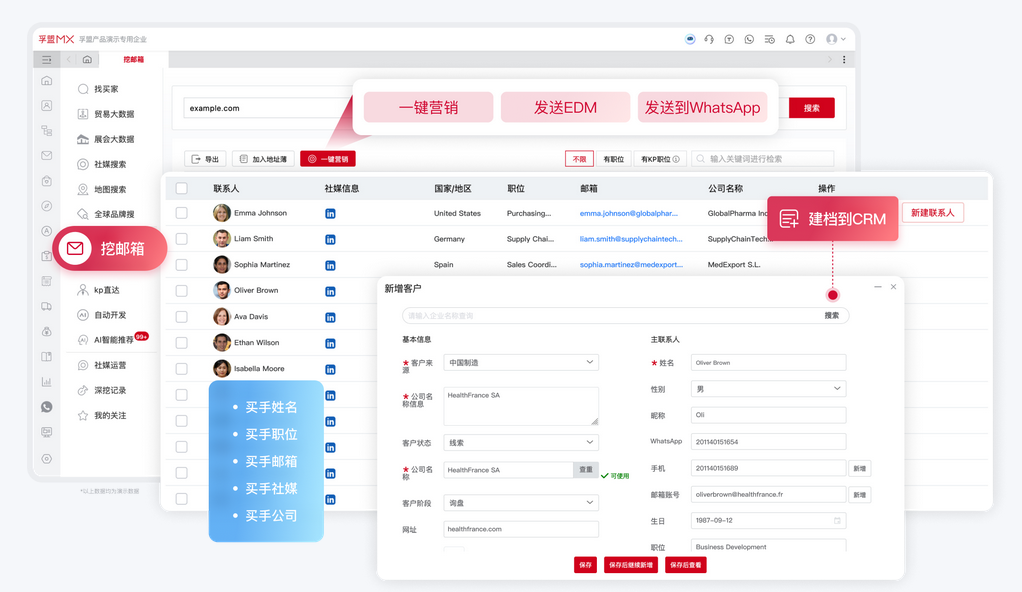Check Sophia Martinez's row checkbox
This screenshot has width=1022, height=592.
pyautogui.click(x=181, y=265)
